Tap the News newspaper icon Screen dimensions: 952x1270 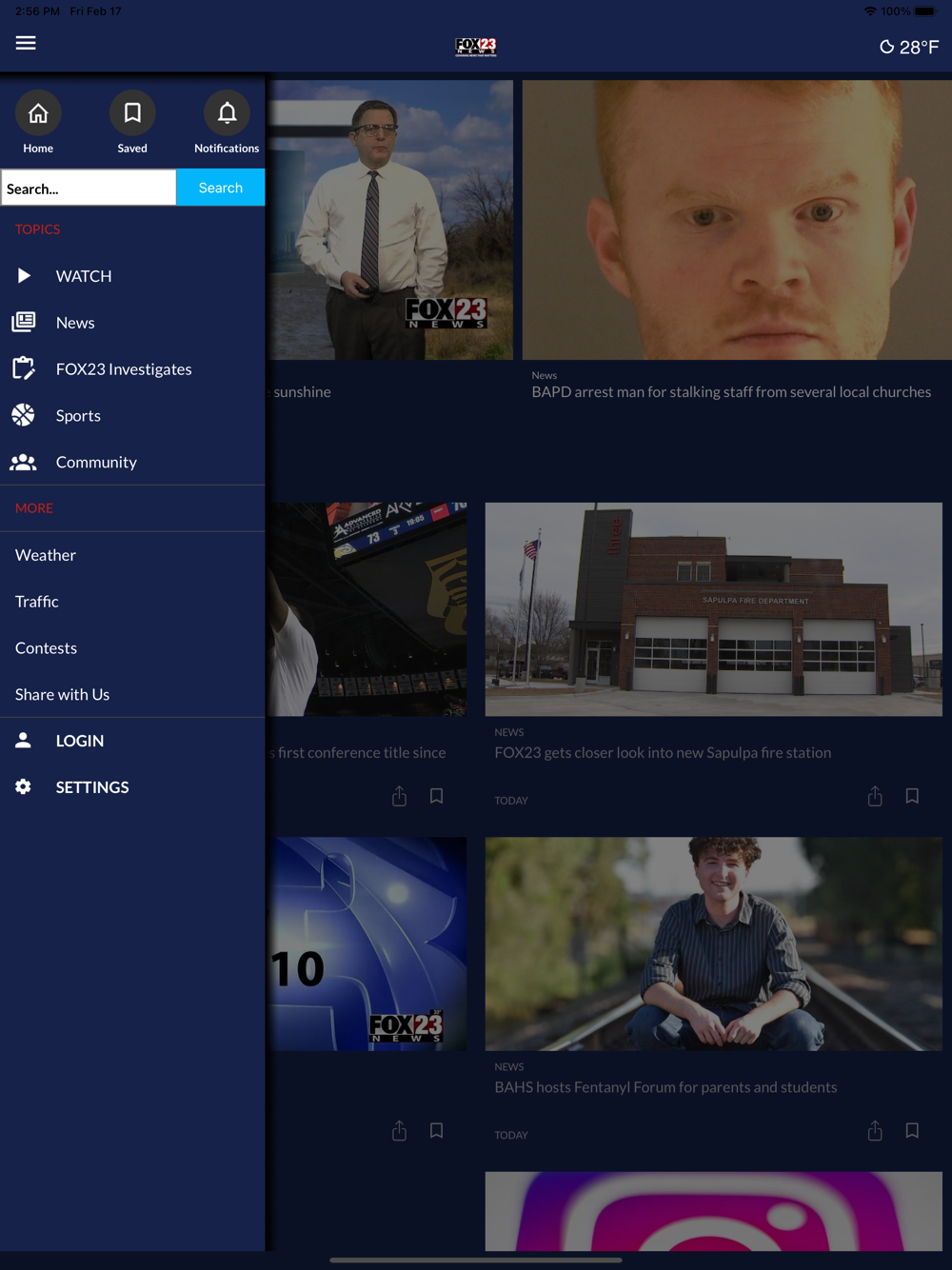pos(24,322)
